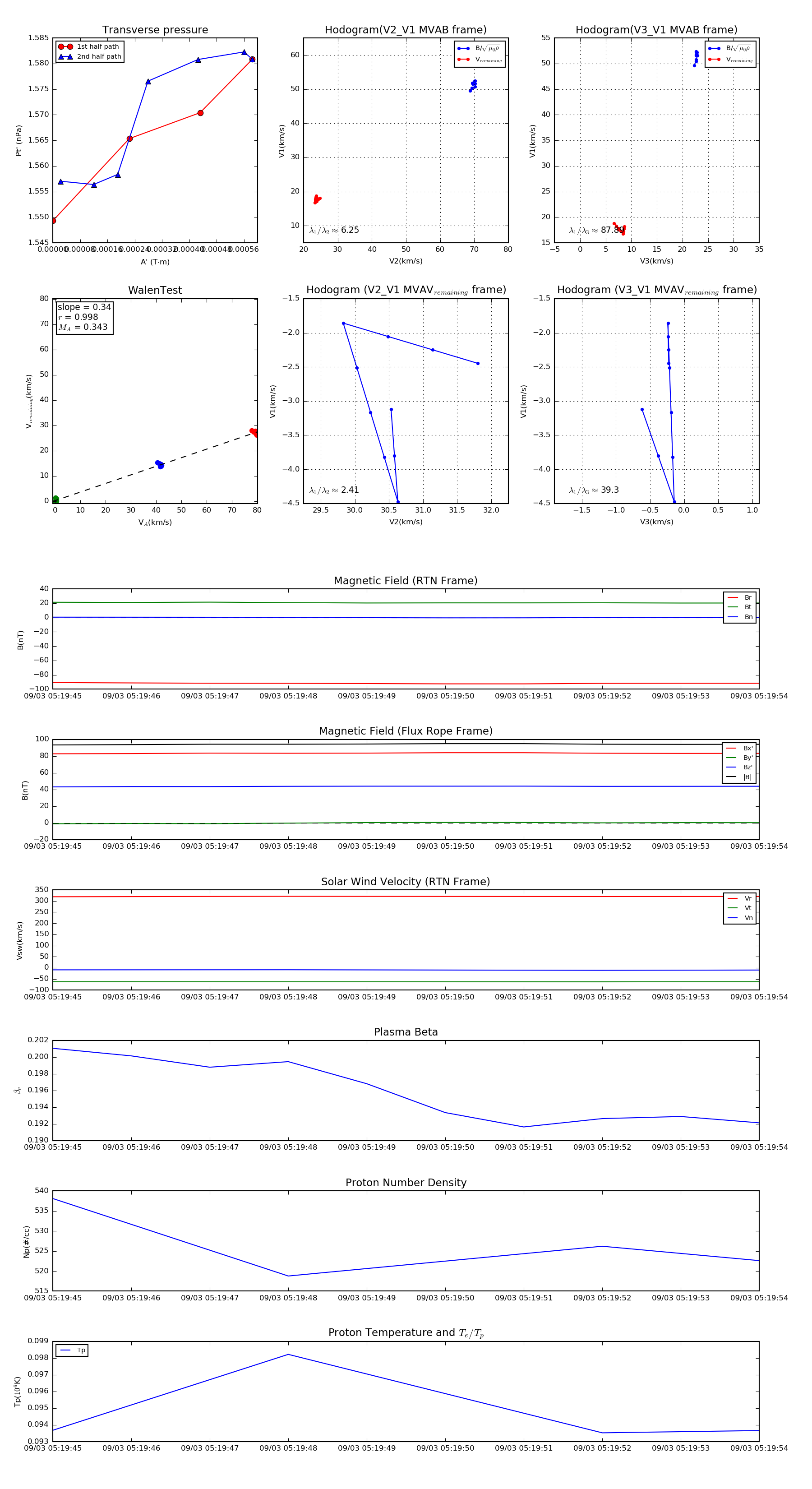
Task: Select the 'Vt' legend entry
Action: coord(740,908)
